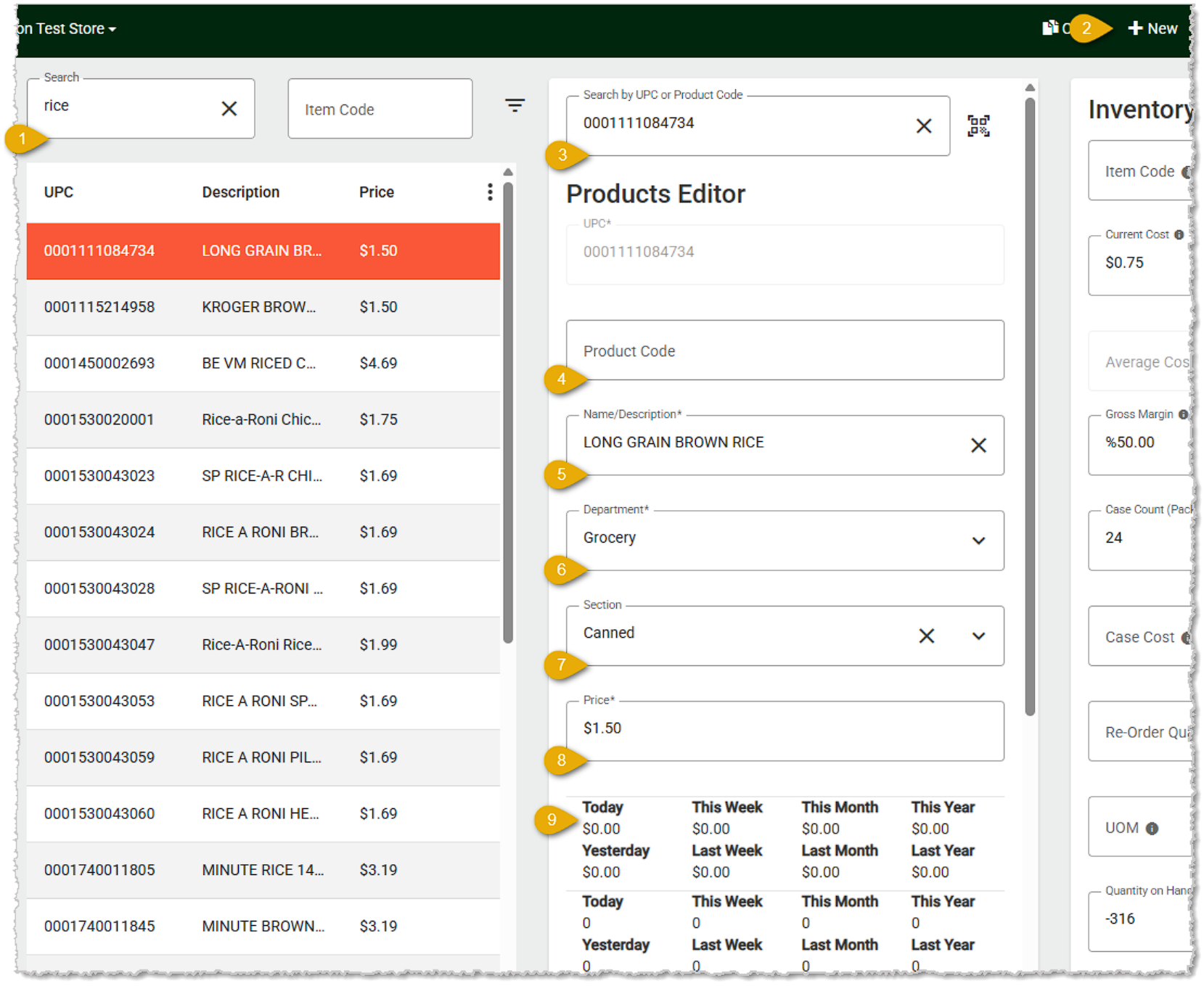The height and width of the screenshot is (986, 1204).
Task: Select the SP RICE-A-R CHI... row
Action: 263,476
